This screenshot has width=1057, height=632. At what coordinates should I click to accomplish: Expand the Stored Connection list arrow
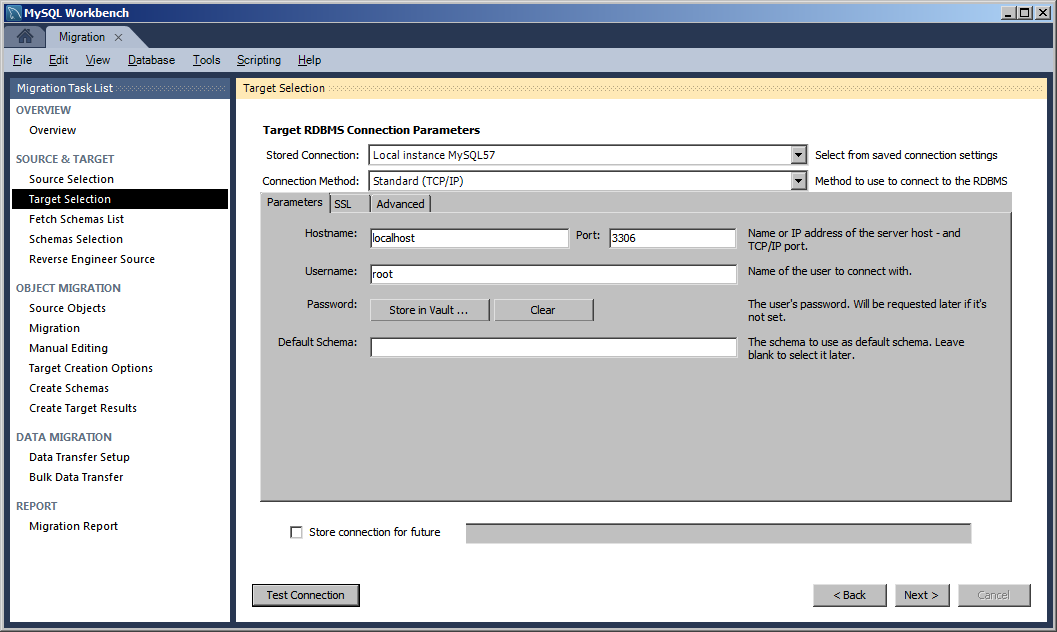click(797, 155)
